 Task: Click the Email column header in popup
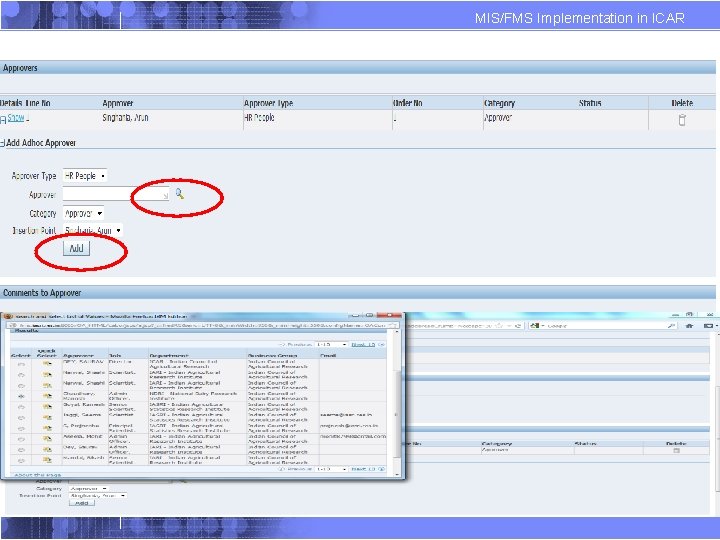click(x=328, y=356)
